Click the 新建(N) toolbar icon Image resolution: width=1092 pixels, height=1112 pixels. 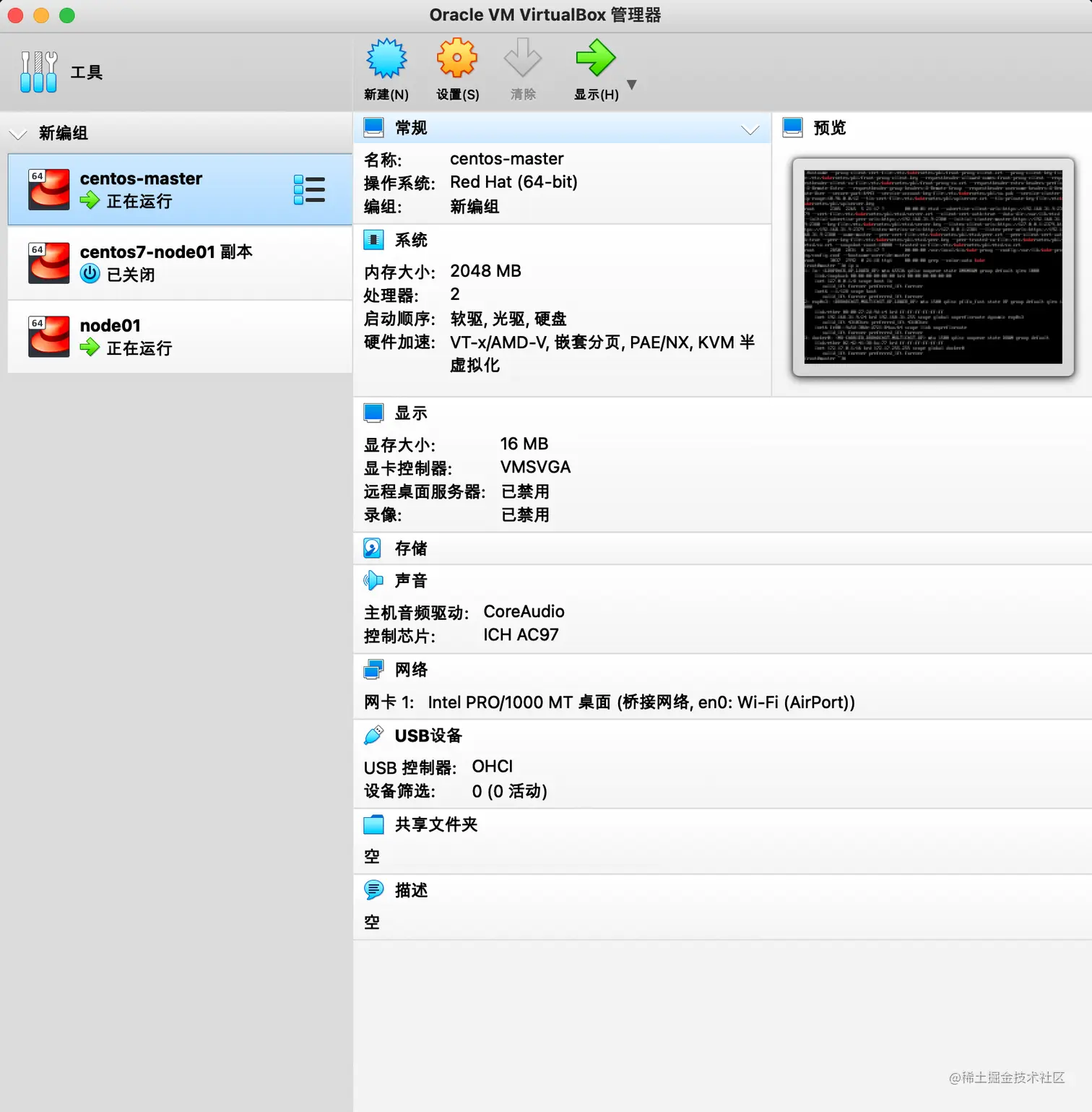[386, 57]
